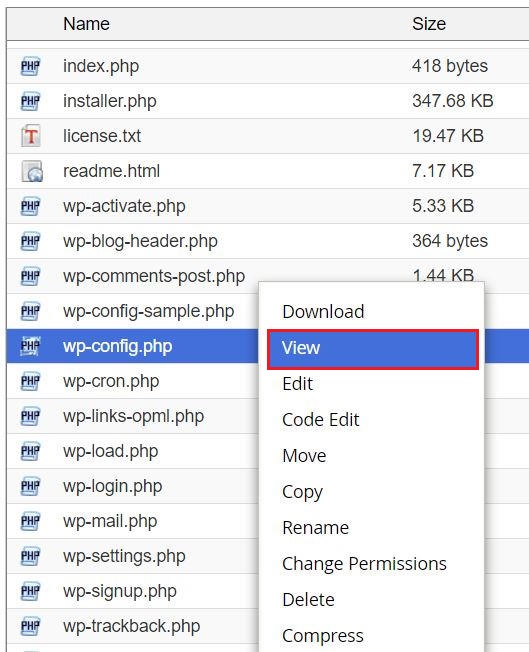The width and height of the screenshot is (529, 652).
Task: Select the wp-cron.php file name
Action: (x=111, y=381)
